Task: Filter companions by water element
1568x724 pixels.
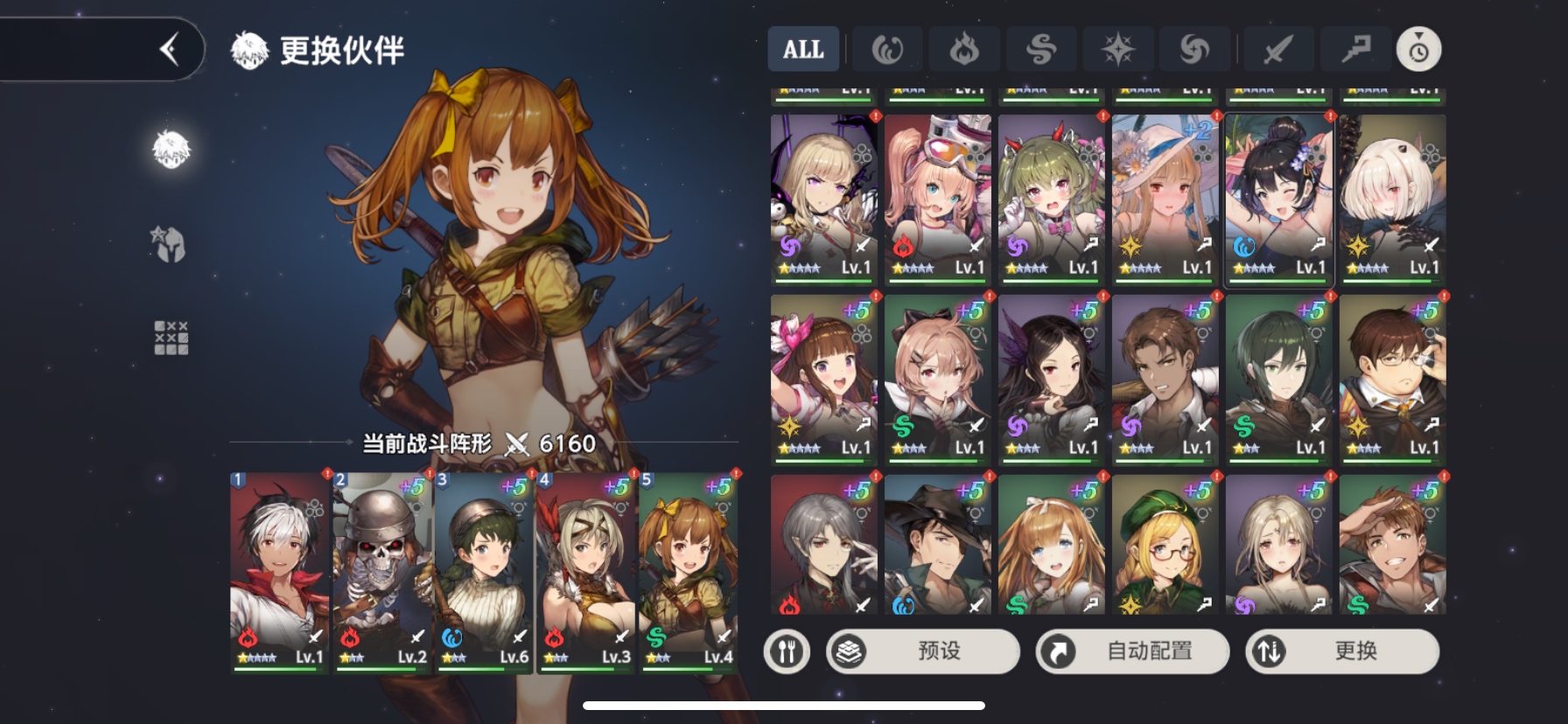Action: coord(887,49)
